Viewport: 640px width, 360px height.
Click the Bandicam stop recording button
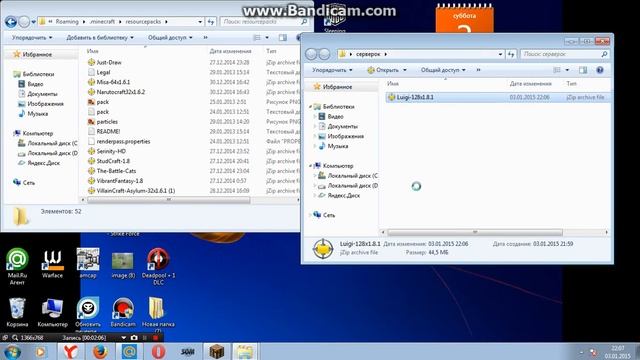click(156, 338)
